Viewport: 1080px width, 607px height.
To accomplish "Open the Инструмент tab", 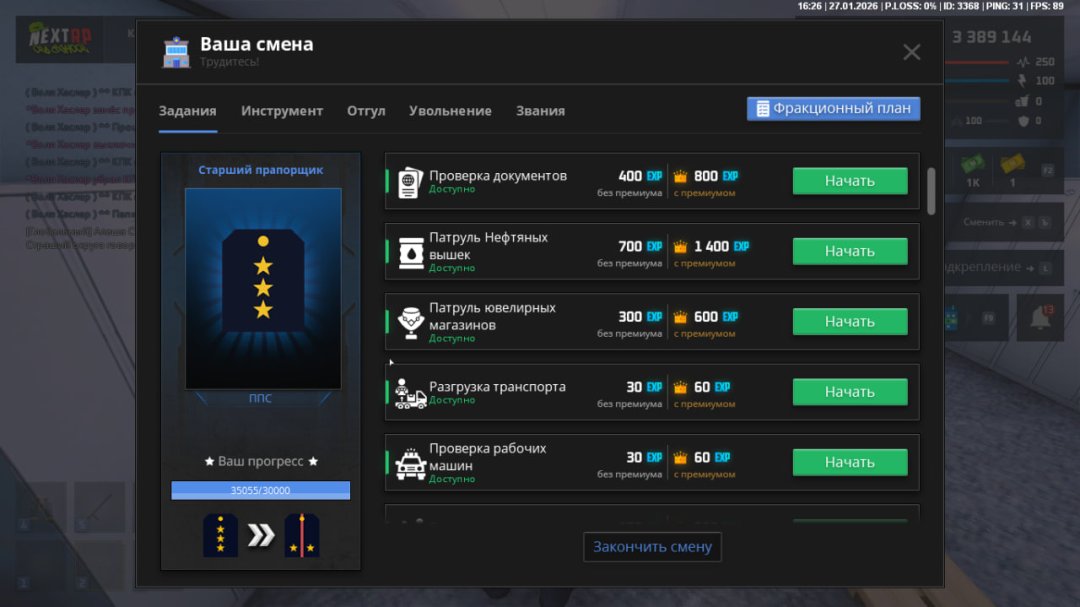I will 282,111.
